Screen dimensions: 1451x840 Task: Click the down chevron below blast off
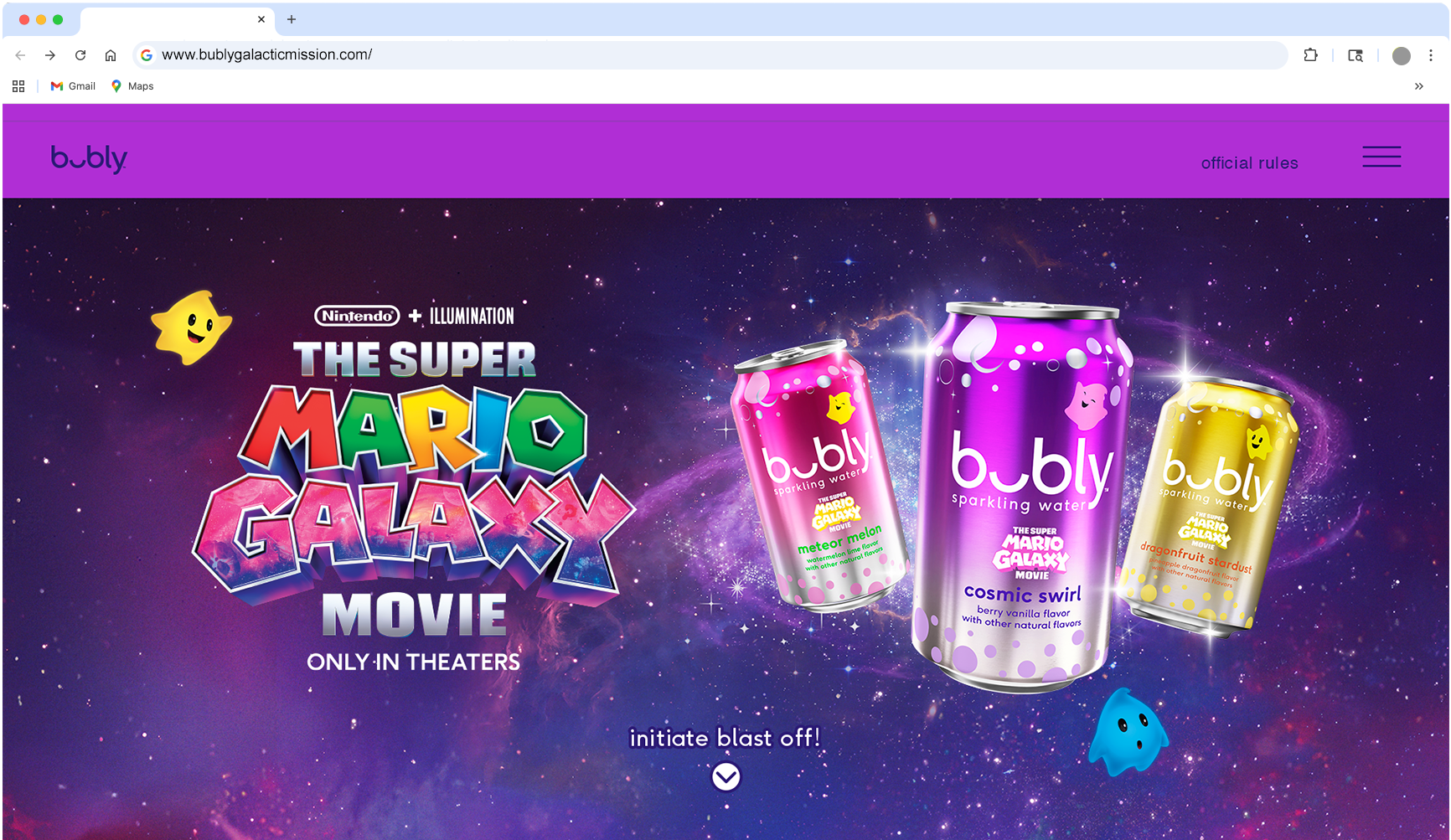click(726, 777)
